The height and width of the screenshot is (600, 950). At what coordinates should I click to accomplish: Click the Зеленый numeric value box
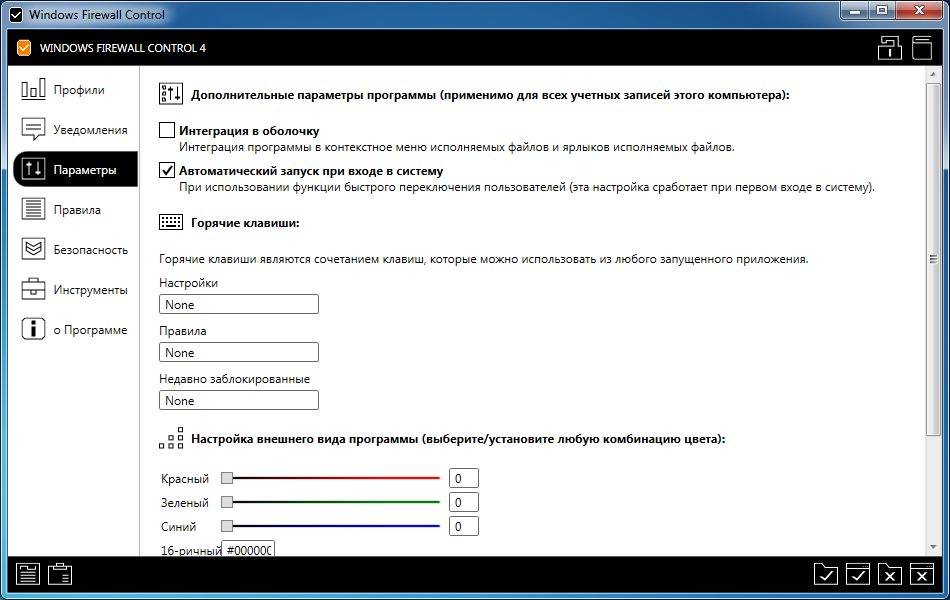click(463, 502)
